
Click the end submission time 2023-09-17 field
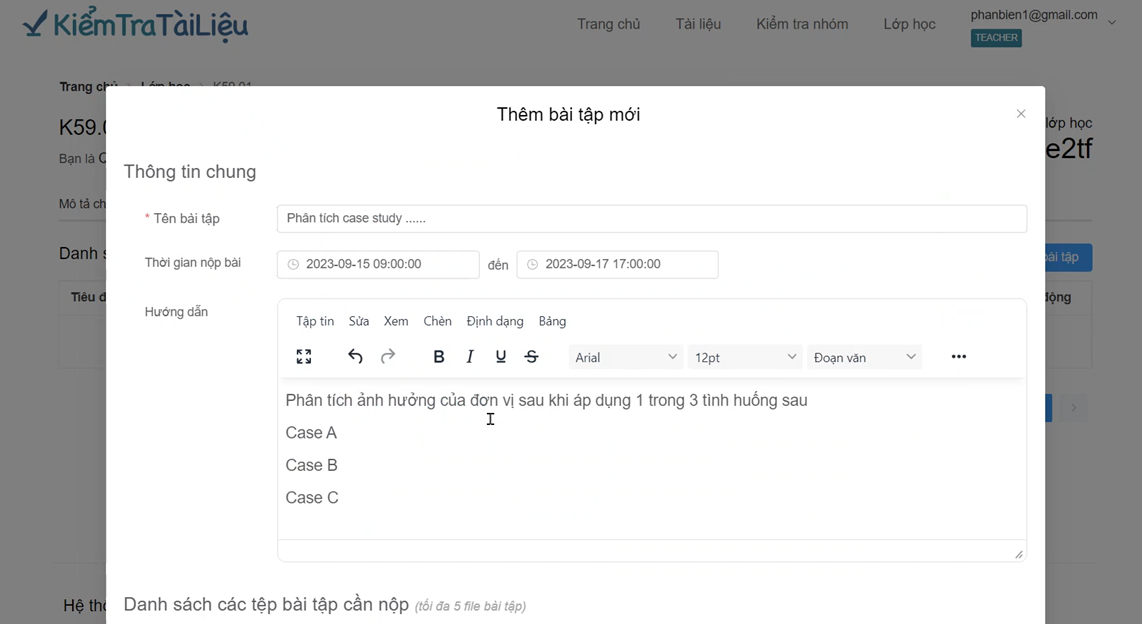tap(618, 264)
